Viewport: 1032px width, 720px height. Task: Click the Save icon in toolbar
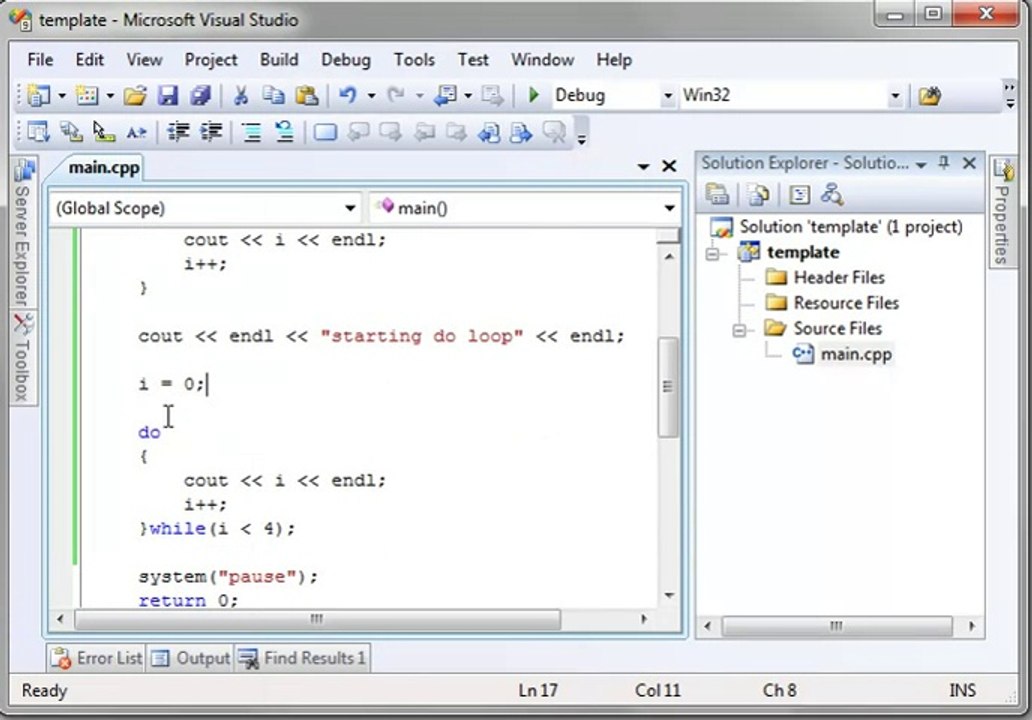pyautogui.click(x=168, y=96)
